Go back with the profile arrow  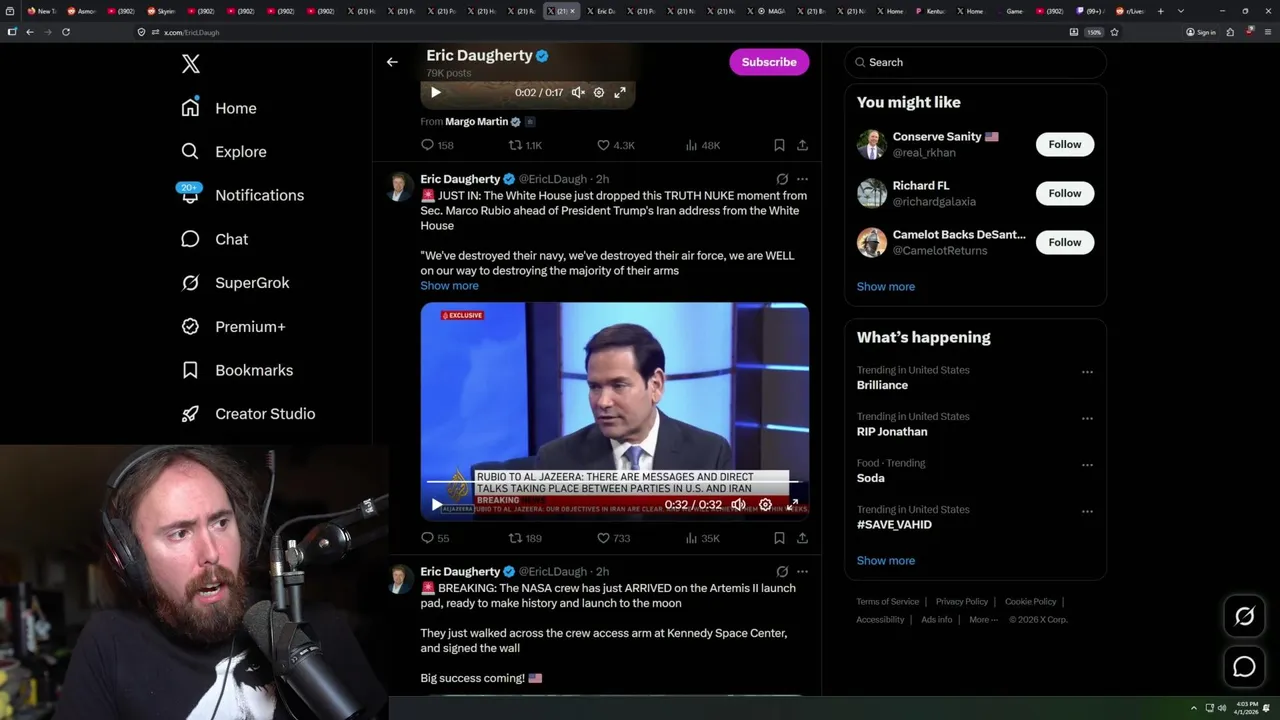click(x=392, y=62)
